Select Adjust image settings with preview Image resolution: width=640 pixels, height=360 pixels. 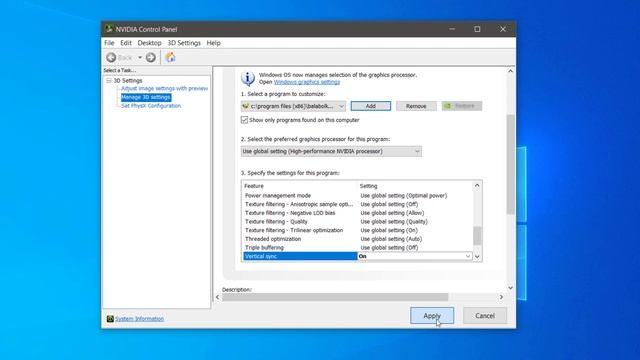click(164, 89)
